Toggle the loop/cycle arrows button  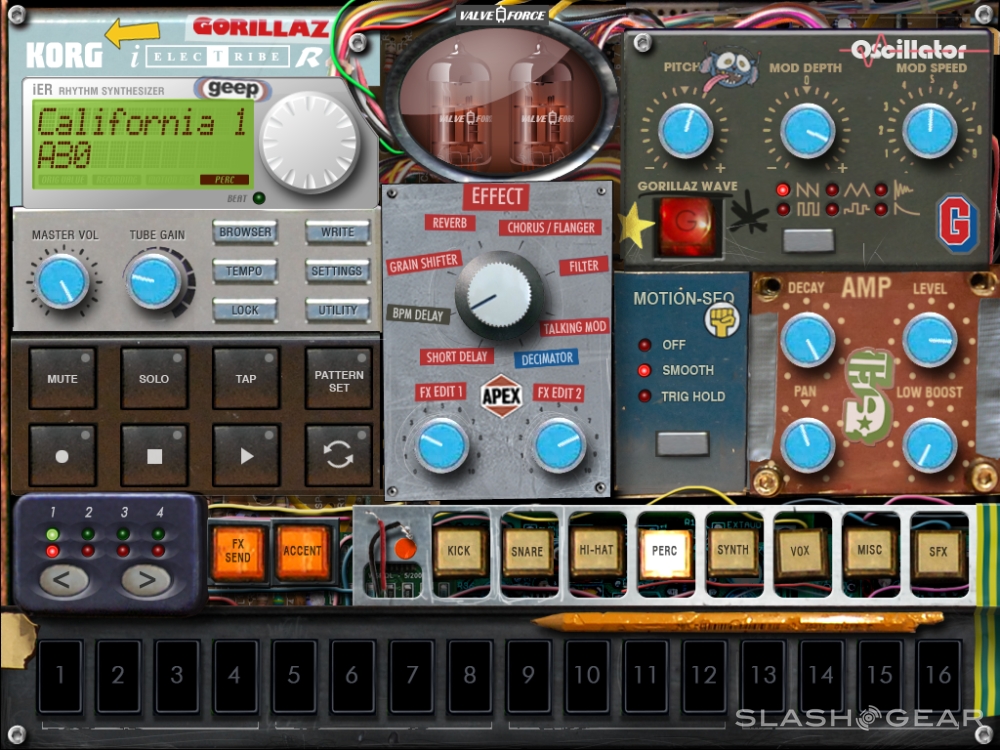click(x=339, y=456)
